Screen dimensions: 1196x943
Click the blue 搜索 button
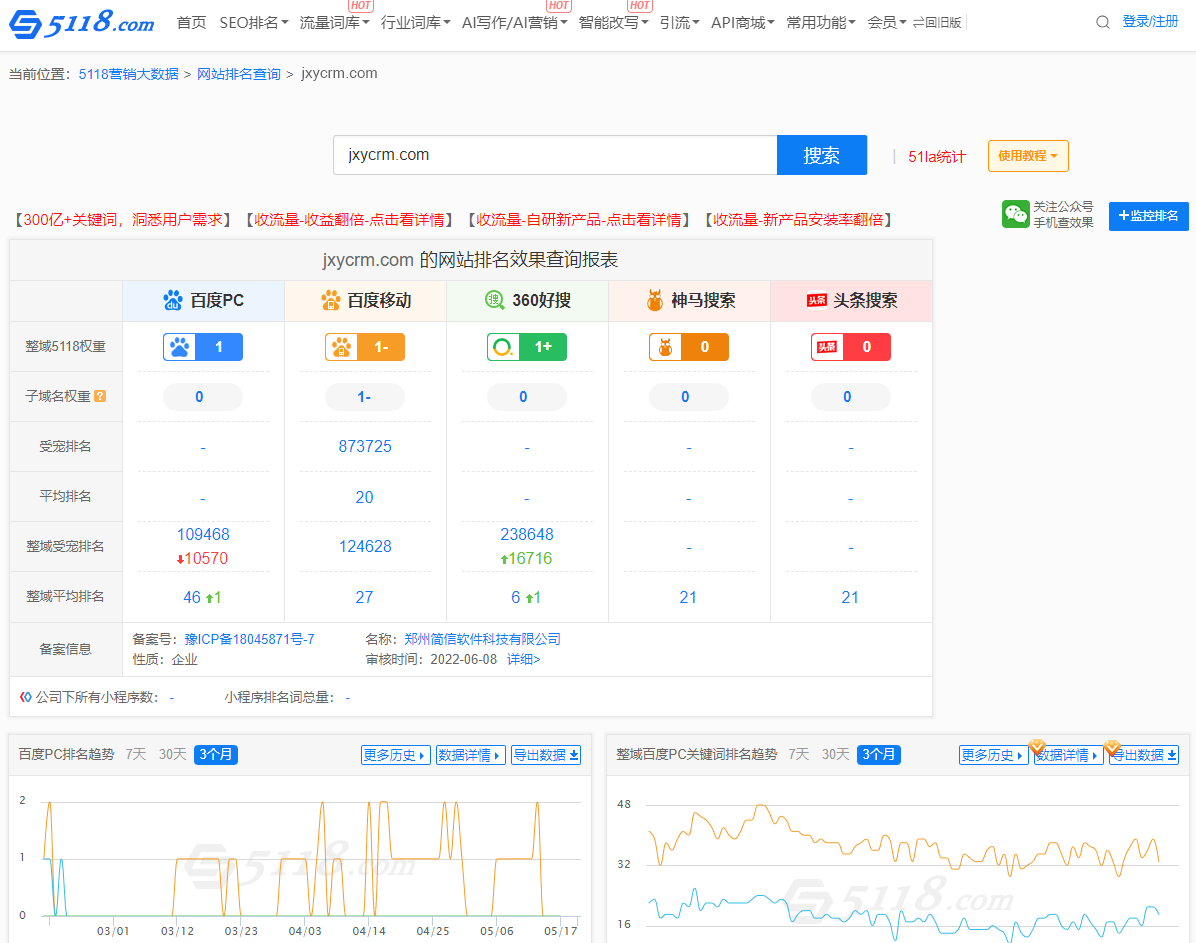point(821,156)
